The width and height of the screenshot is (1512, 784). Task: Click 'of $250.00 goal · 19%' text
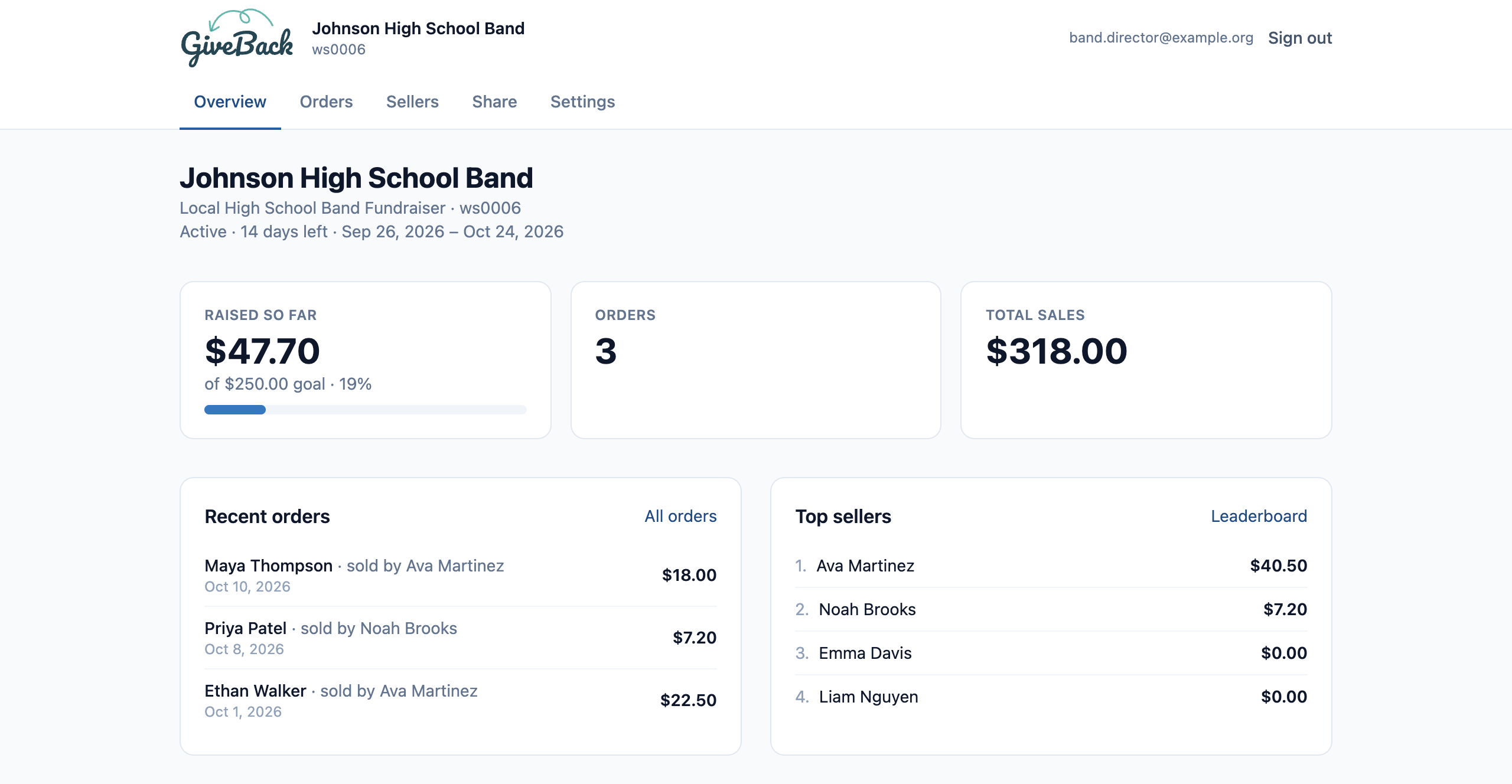click(x=288, y=384)
